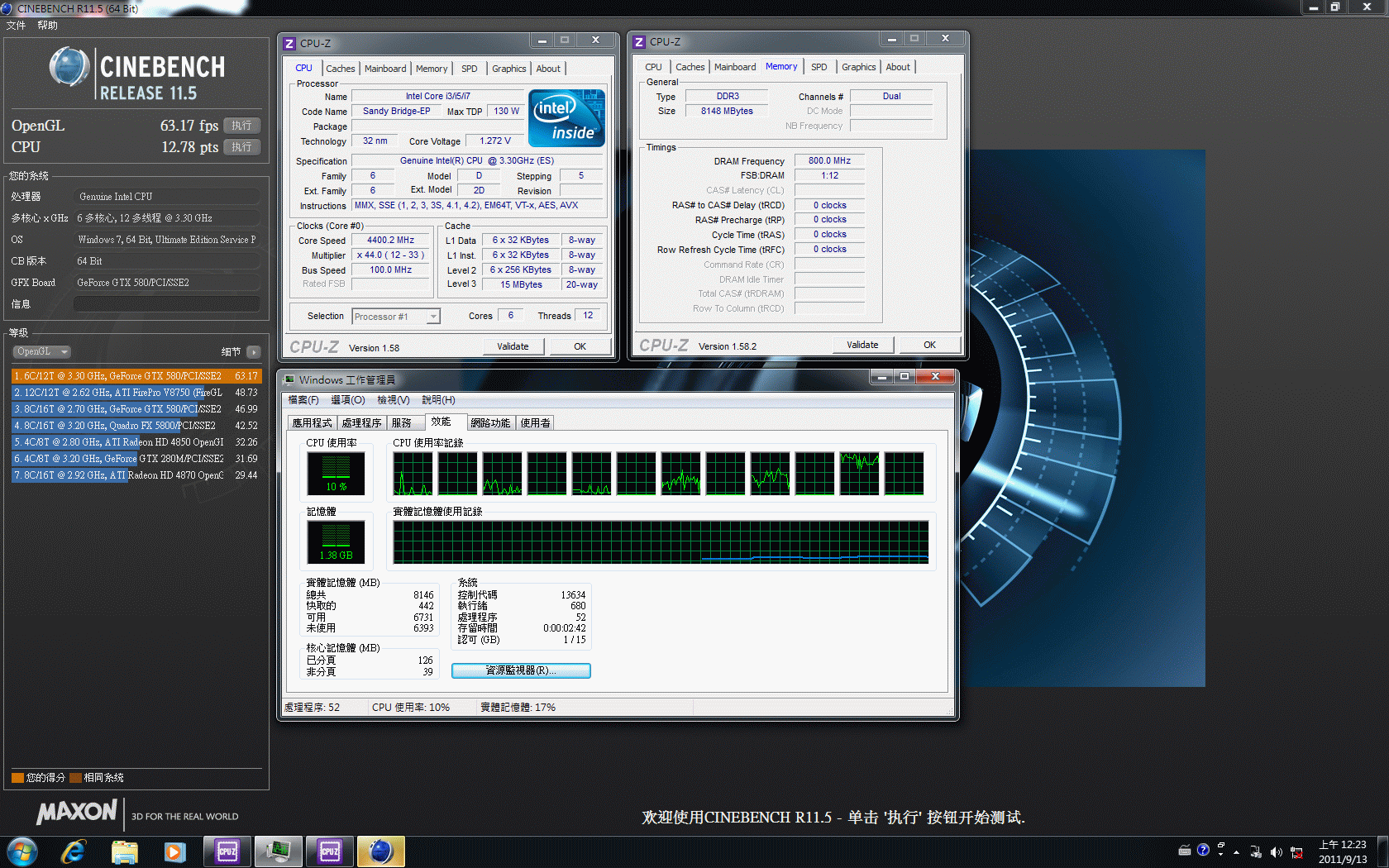Click the keyboard input icon in tray
The image size is (1389, 868).
point(1185,850)
